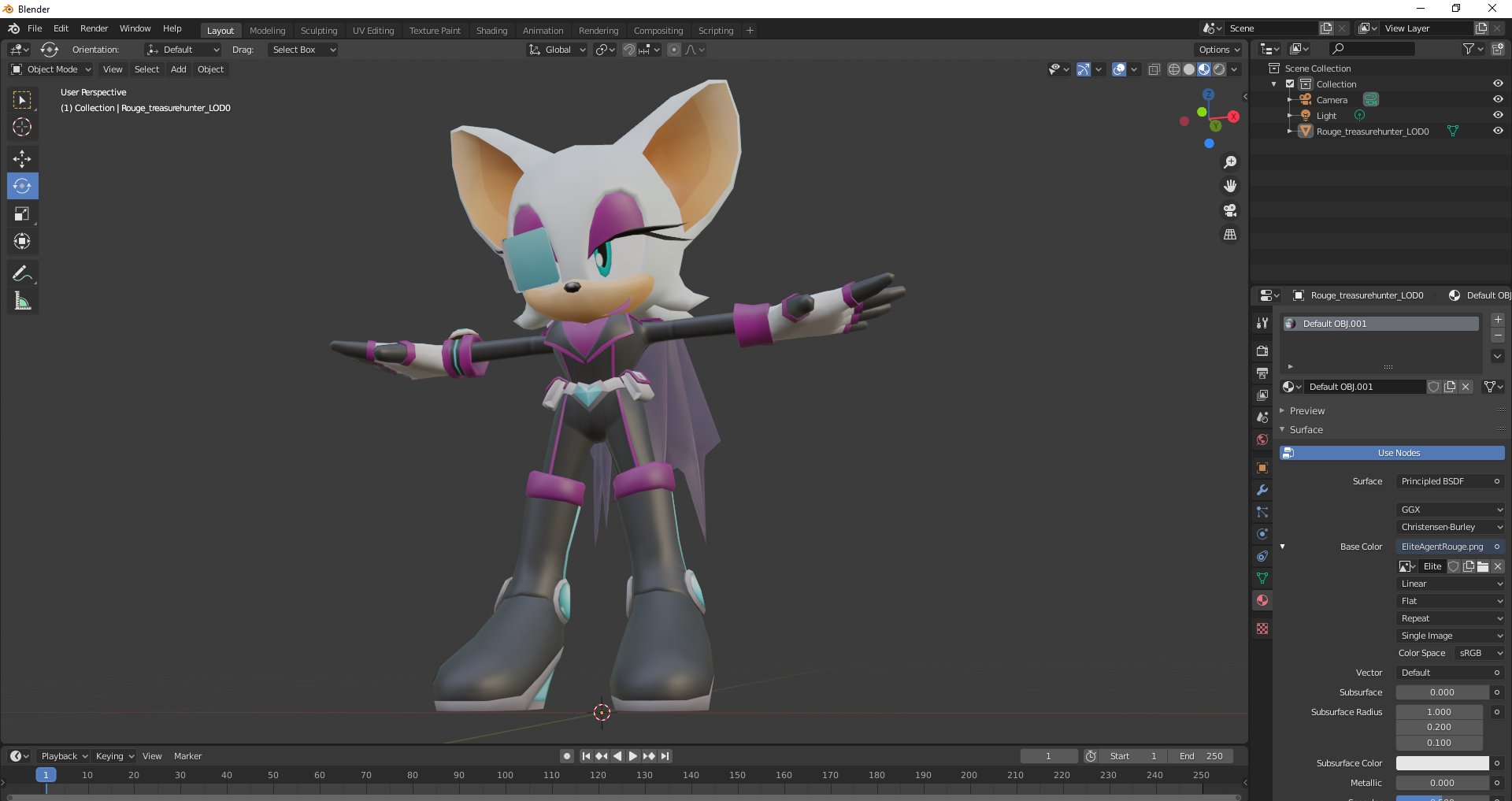The height and width of the screenshot is (801, 1512).
Task: Click the Surface Principled BSDF button
Action: 1443,481
